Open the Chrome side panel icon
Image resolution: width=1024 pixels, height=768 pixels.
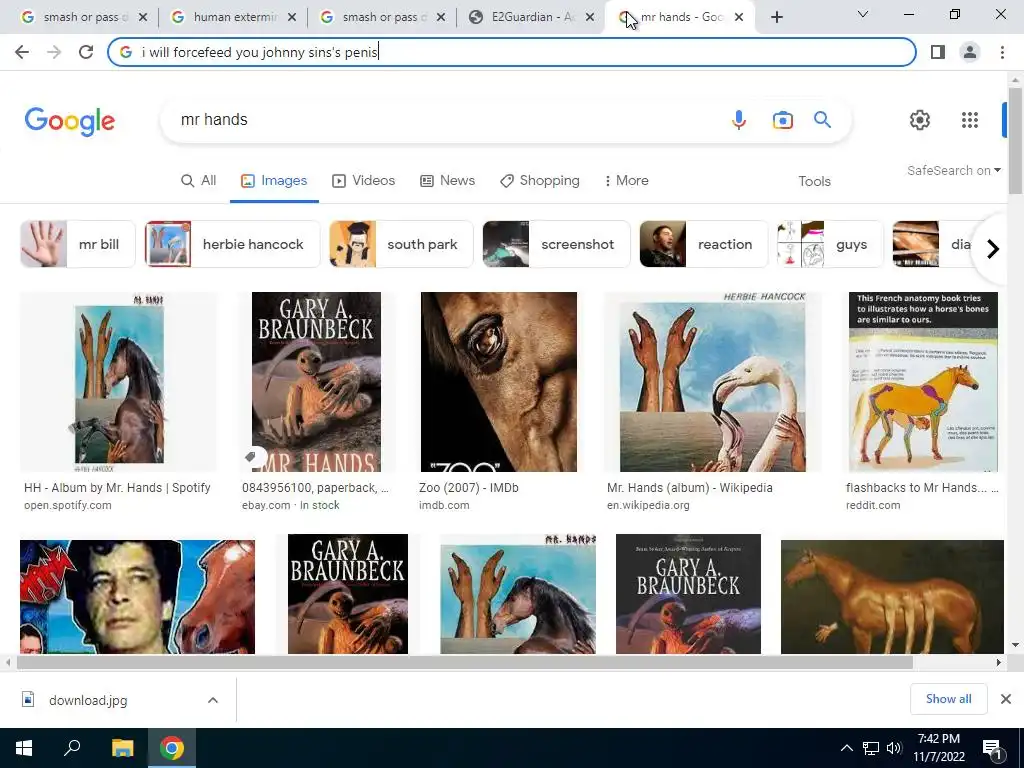[938, 52]
